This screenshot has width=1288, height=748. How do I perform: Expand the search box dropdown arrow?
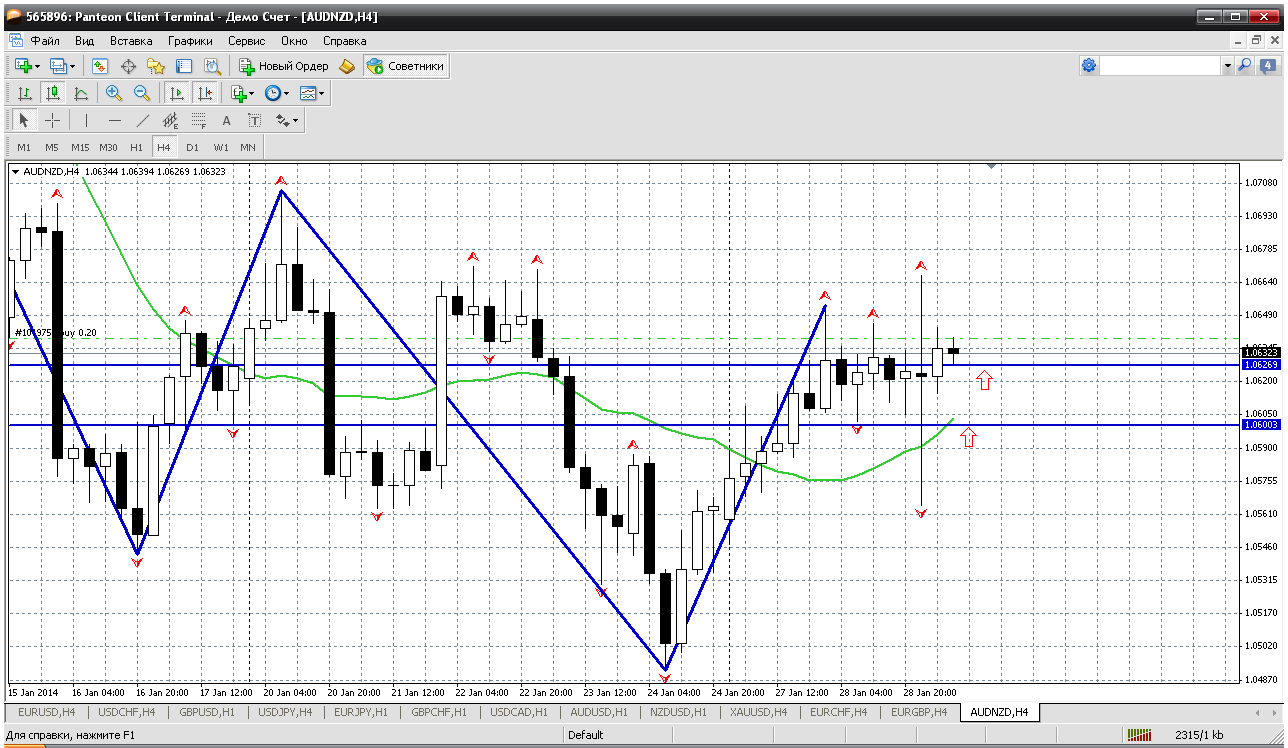pyautogui.click(x=1227, y=66)
